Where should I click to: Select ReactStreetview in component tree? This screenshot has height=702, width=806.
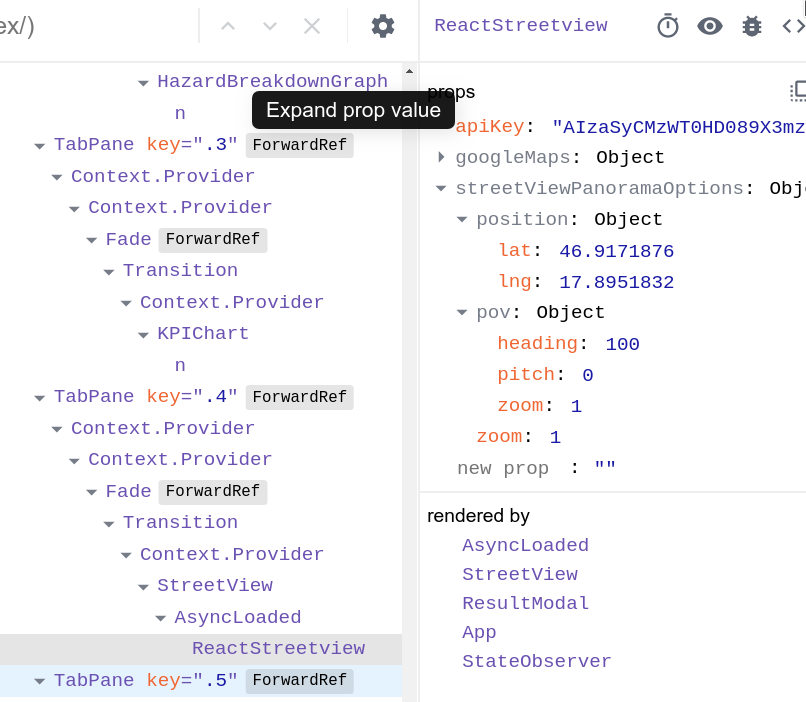pyautogui.click(x=278, y=649)
